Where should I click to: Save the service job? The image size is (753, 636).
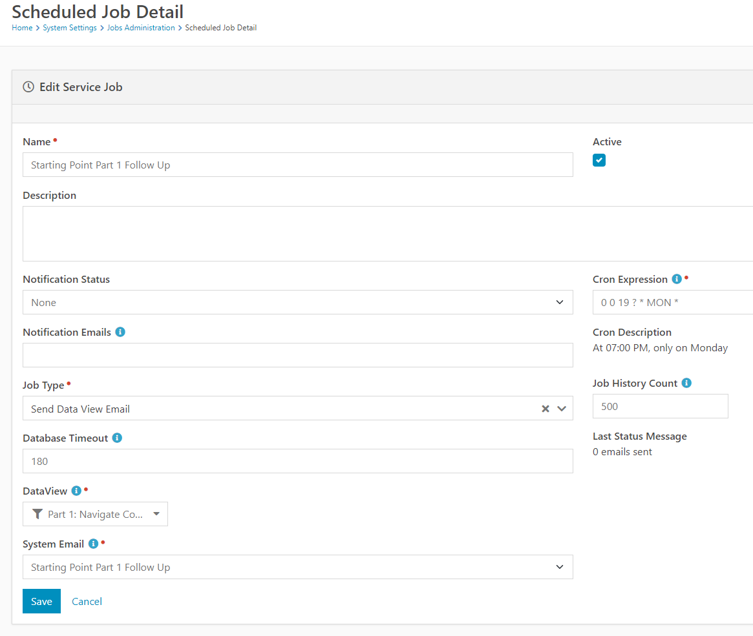(42, 601)
